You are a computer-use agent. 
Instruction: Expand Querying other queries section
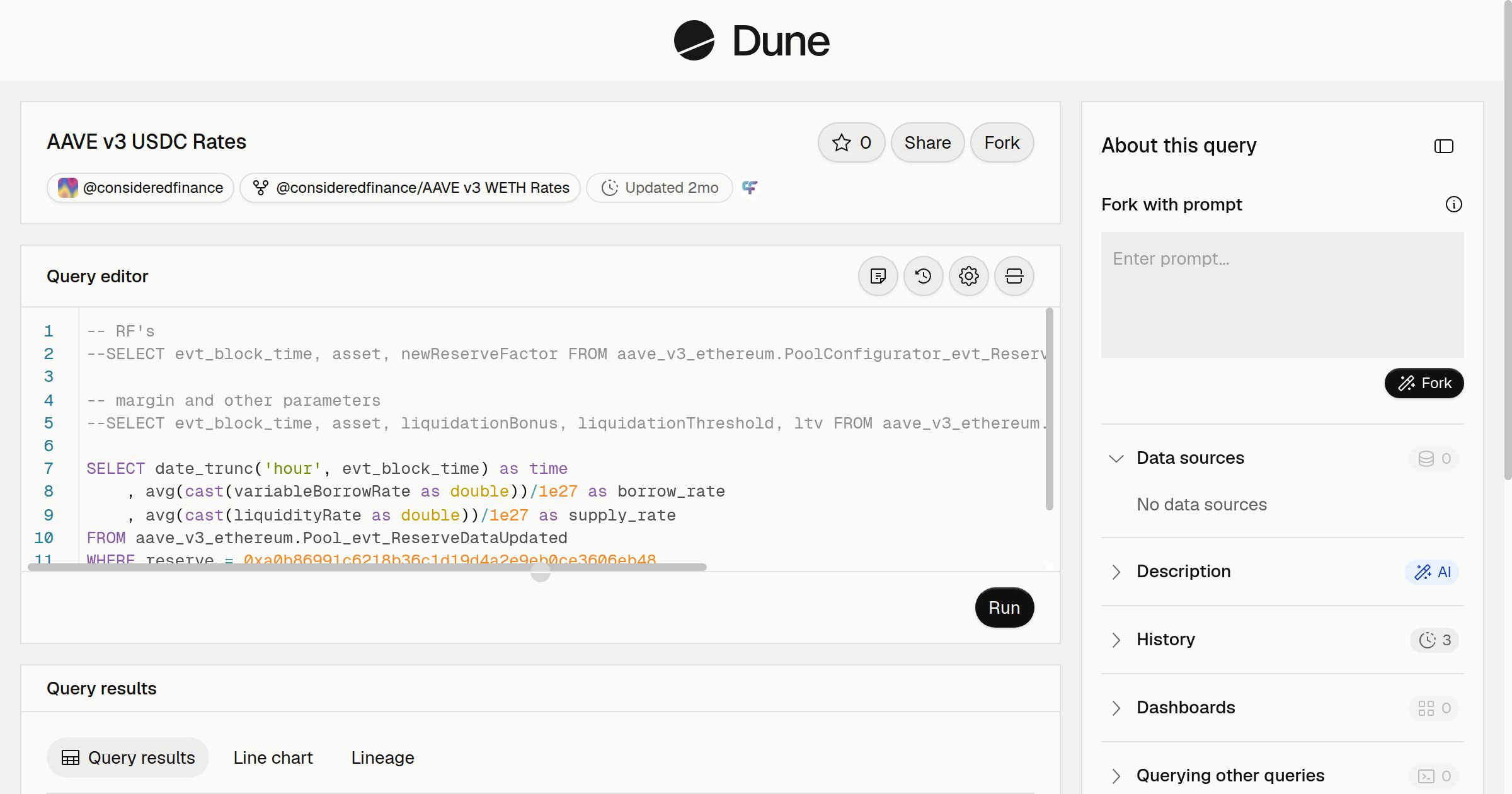click(1116, 776)
